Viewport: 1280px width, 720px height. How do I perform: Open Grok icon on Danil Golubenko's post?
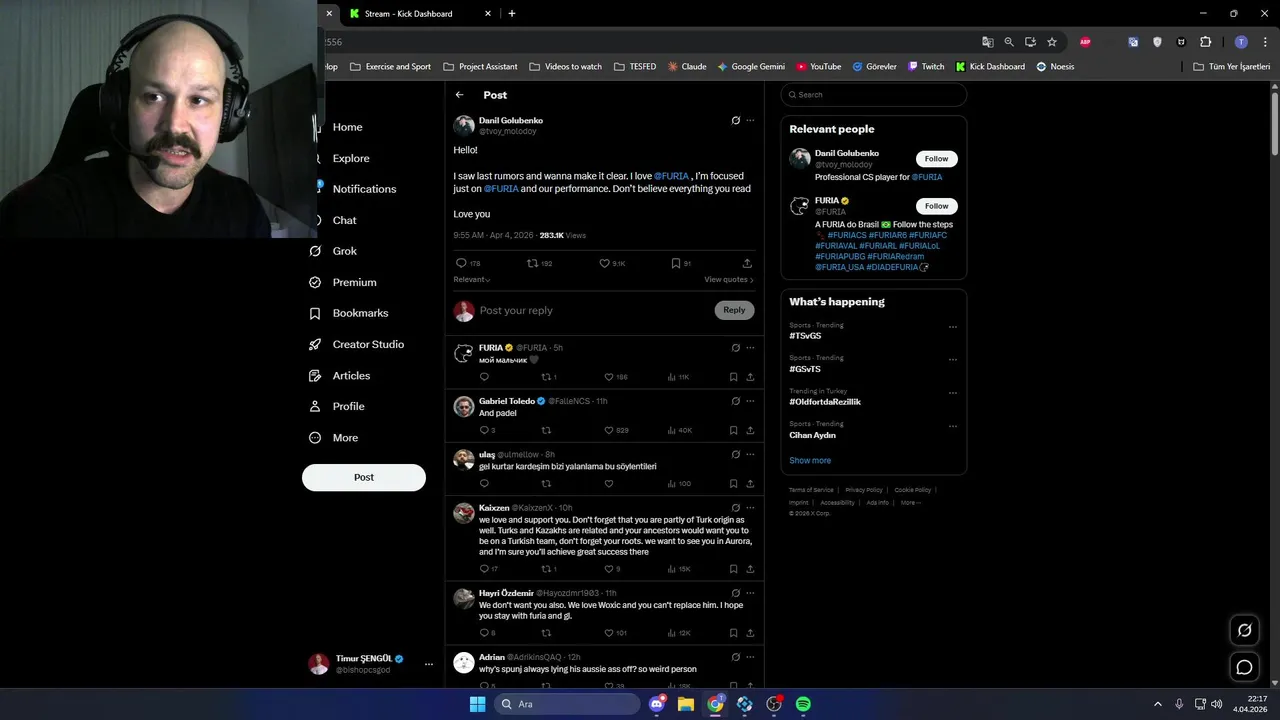pos(736,120)
